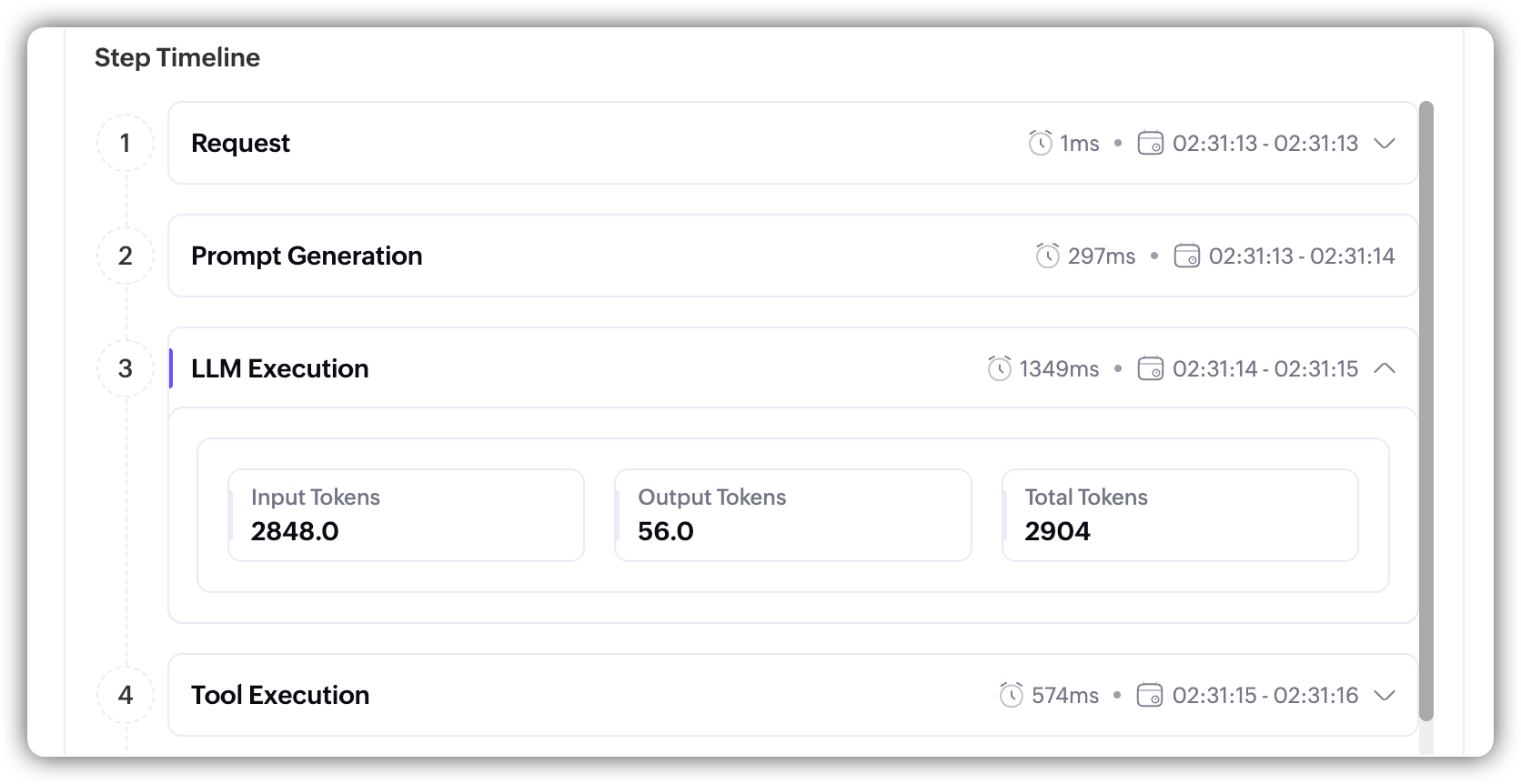Select step number 3 timeline marker
Screen dimensions: 1521x784
(x=126, y=368)
